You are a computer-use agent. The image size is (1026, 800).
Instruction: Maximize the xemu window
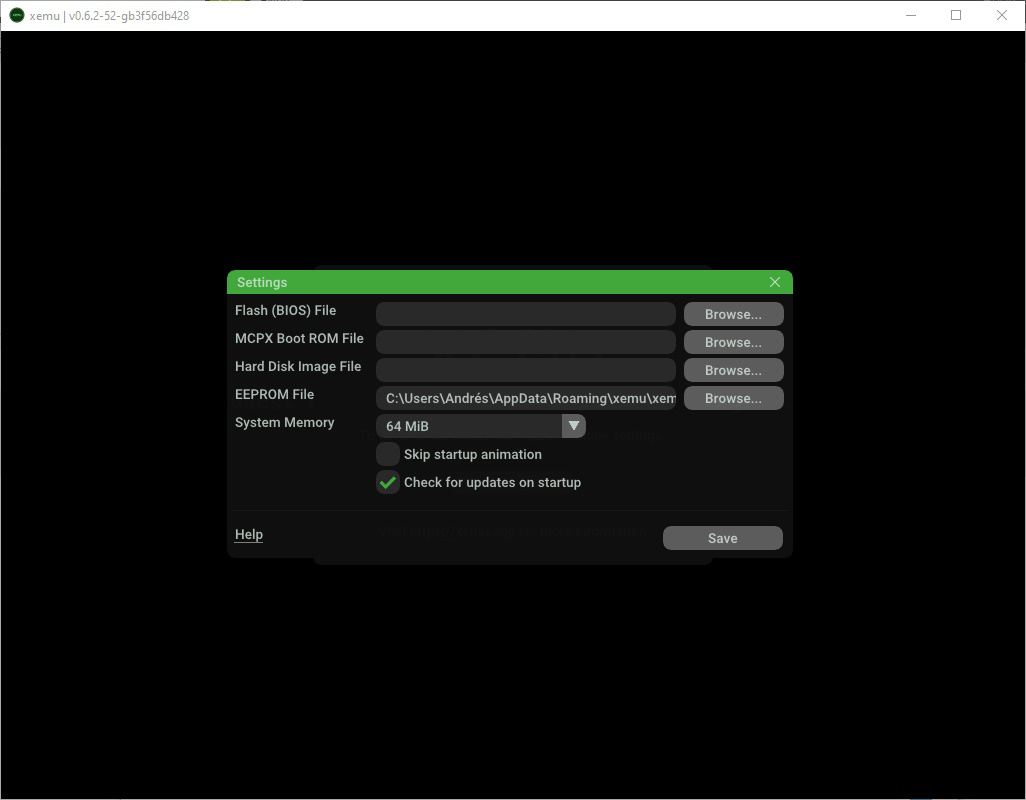[x=956, y=15]
